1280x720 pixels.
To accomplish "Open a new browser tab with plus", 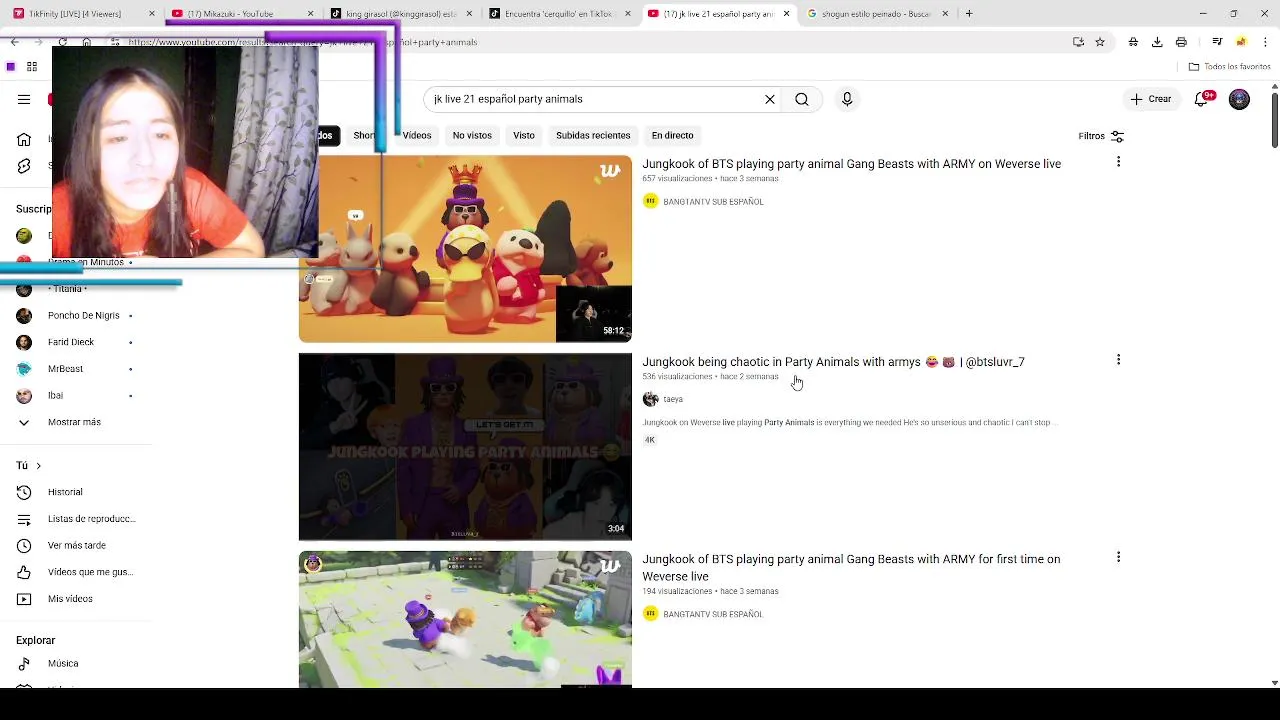I will click(969, 14).
